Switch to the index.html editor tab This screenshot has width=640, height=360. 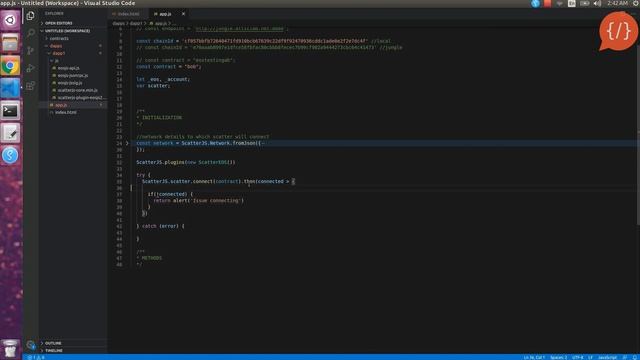(x=128, y=14)
